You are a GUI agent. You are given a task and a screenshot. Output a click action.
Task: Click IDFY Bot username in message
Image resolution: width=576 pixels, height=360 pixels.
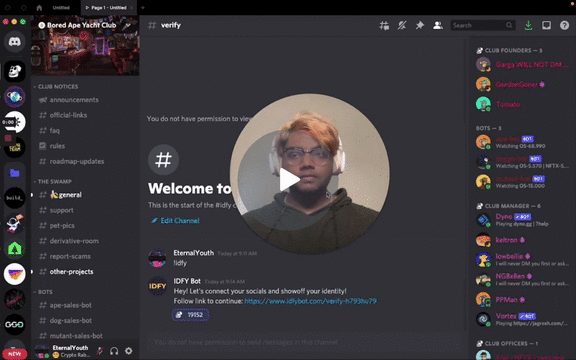tap(187, 281)
